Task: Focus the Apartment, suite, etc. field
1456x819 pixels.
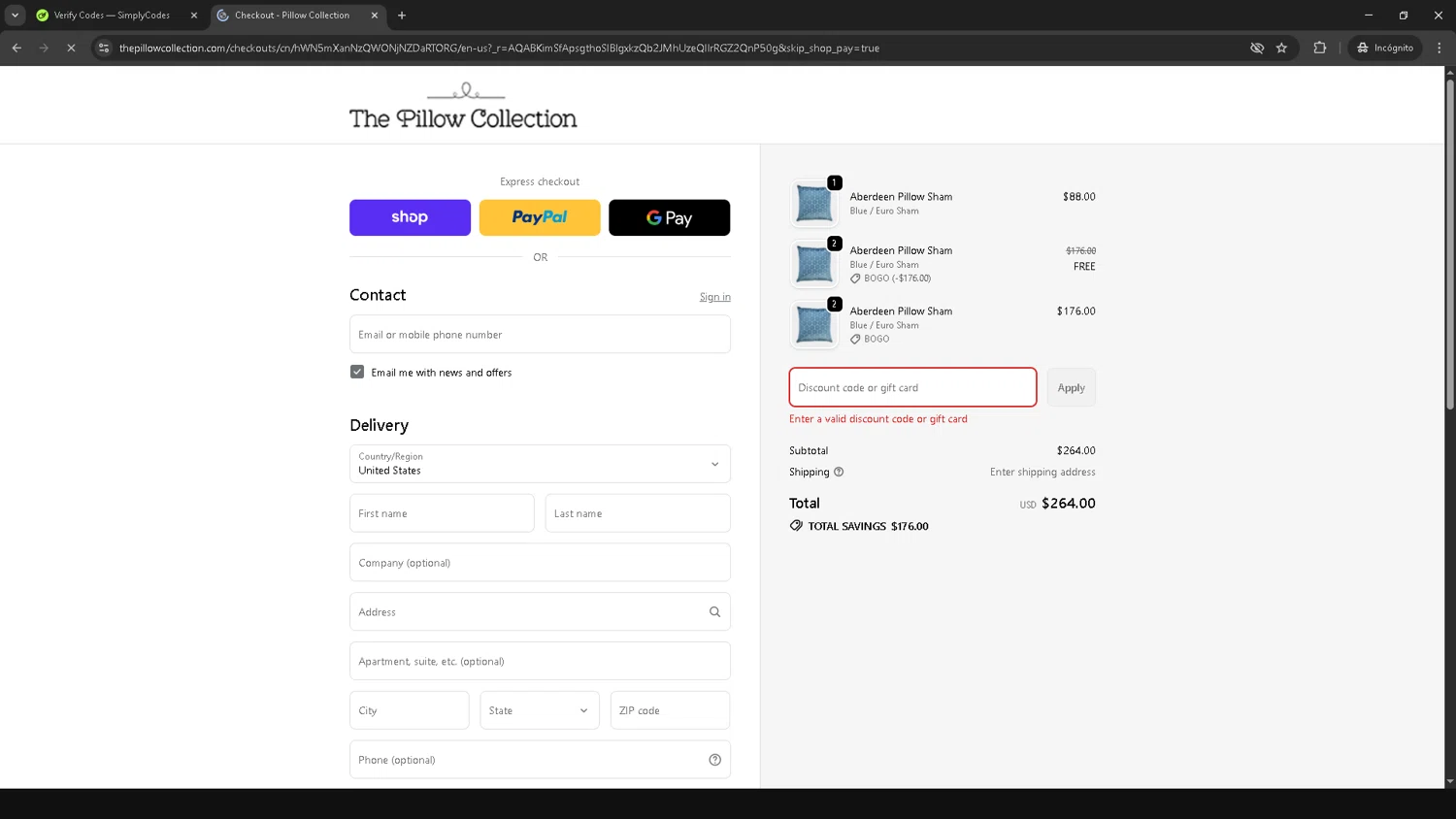Action: coord(540,661)
